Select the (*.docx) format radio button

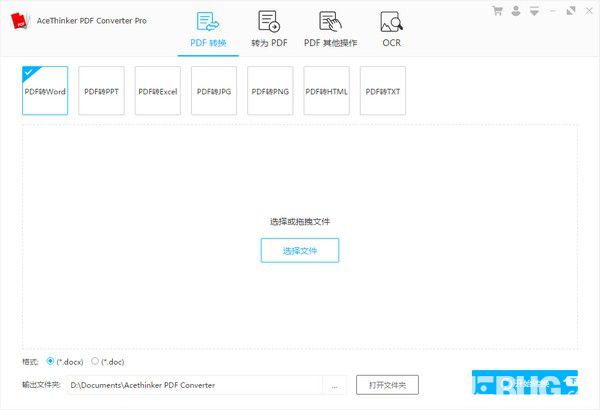pos(50,361)
